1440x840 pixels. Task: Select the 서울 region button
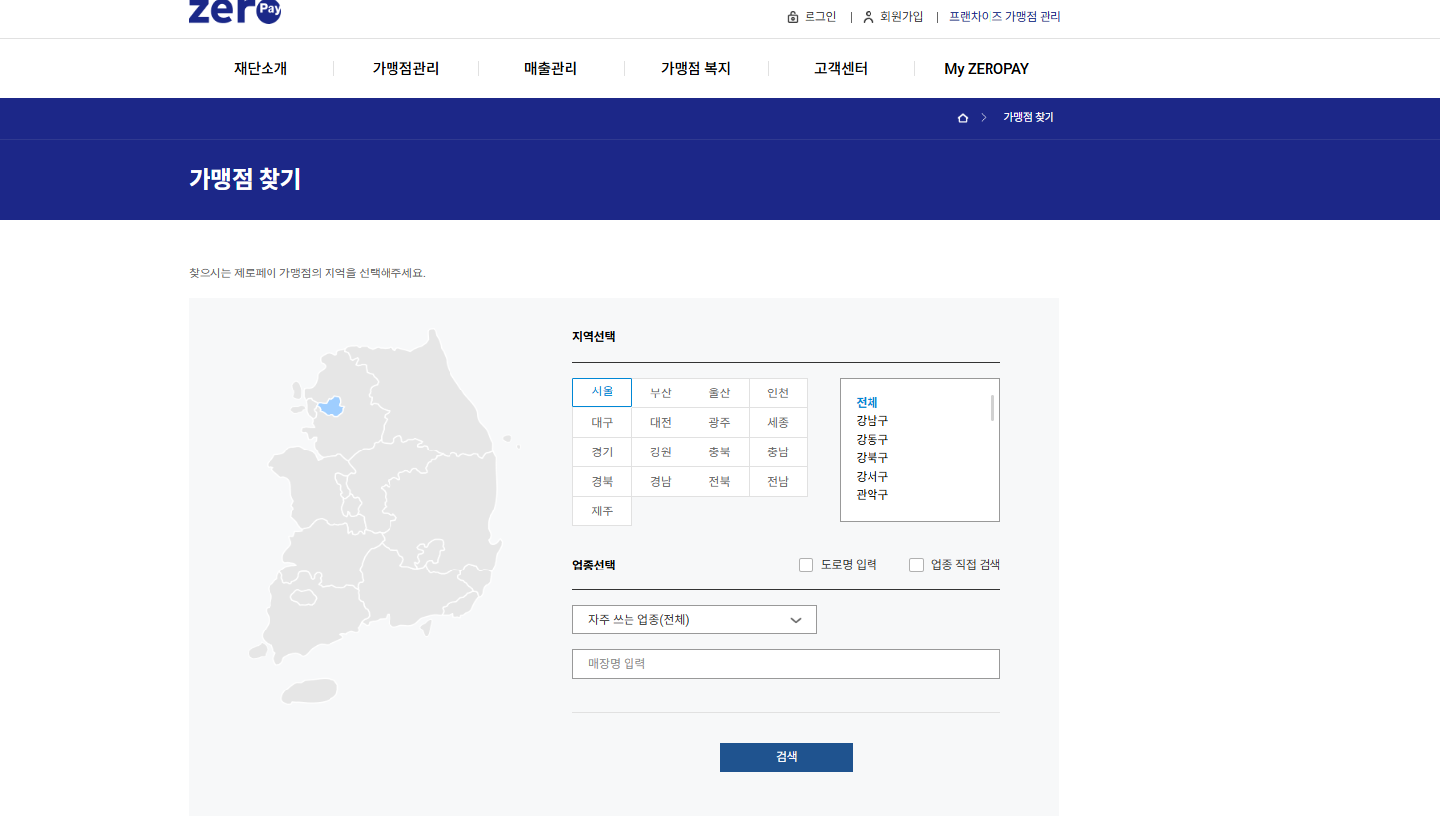point(602,392)
